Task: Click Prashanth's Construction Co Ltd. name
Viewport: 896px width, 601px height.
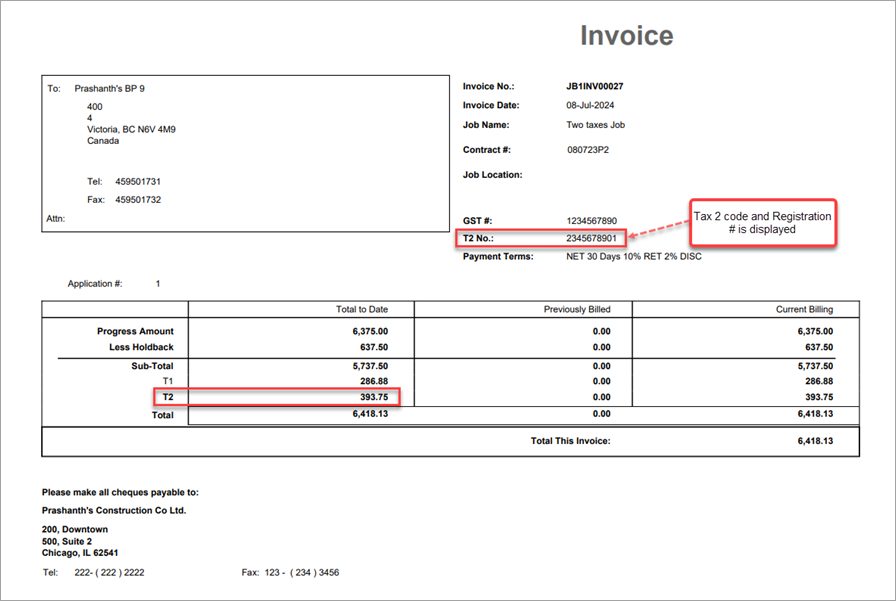Action: pos(114,511)
